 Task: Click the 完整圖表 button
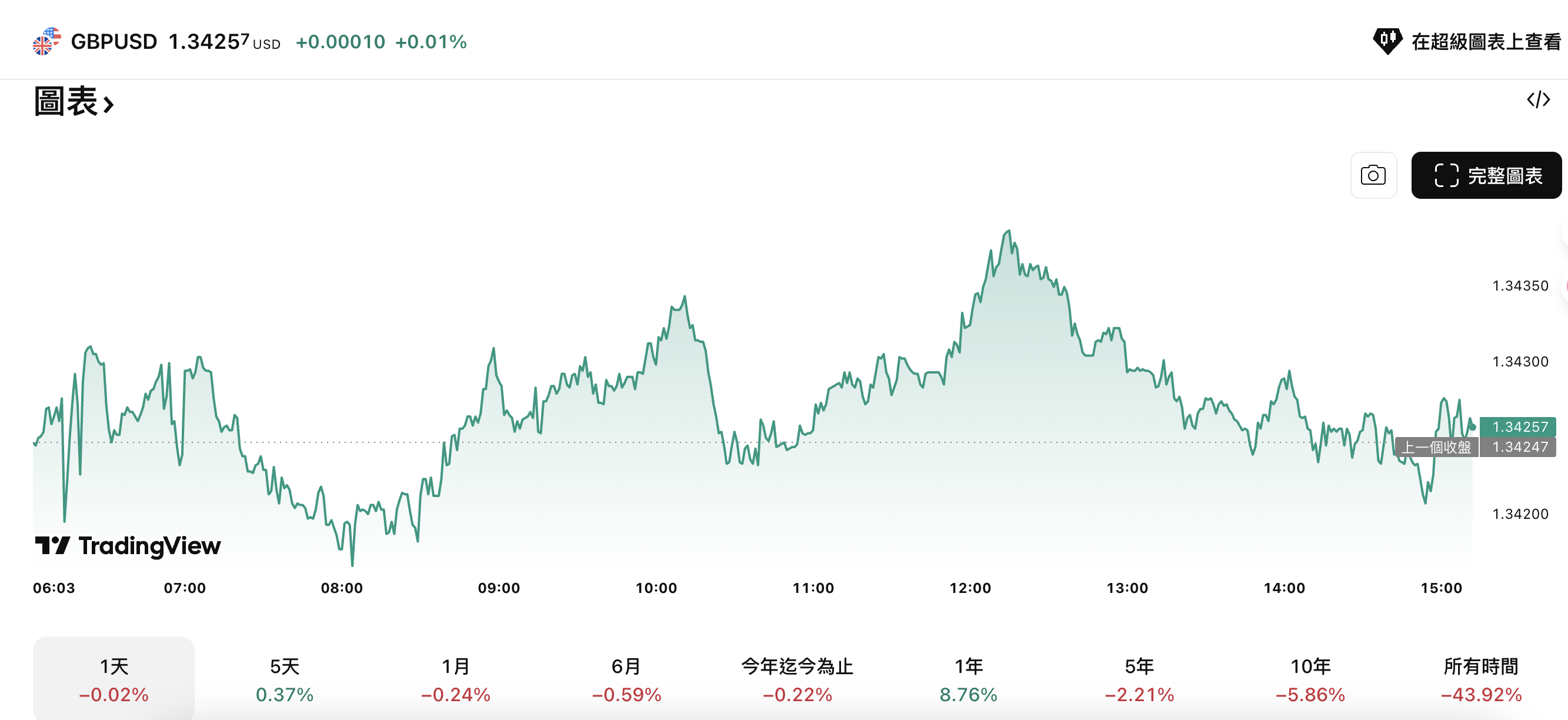pos(1488,175)
